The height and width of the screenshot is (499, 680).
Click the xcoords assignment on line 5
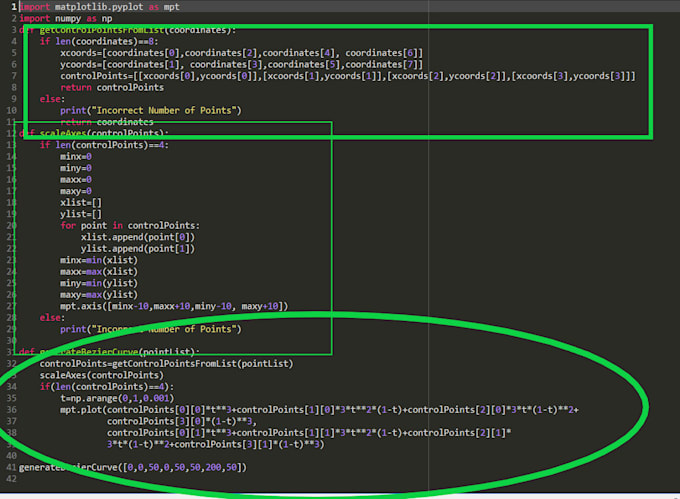(241, 53)
